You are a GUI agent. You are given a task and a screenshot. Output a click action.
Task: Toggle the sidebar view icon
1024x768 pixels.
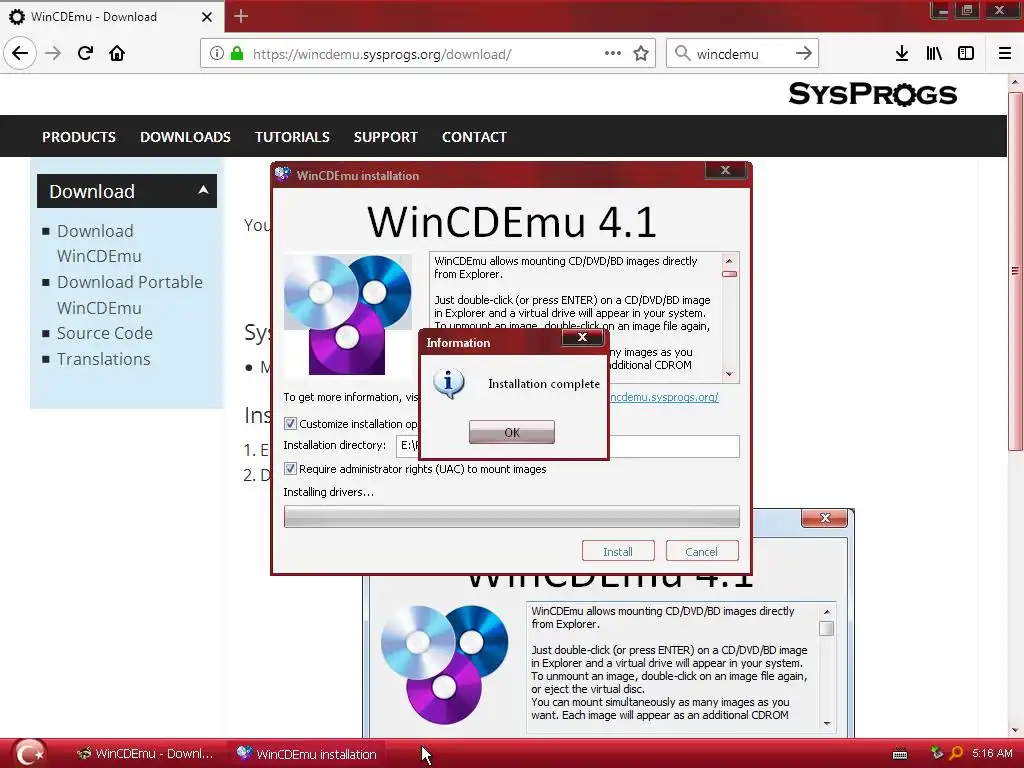pos(966,53)
